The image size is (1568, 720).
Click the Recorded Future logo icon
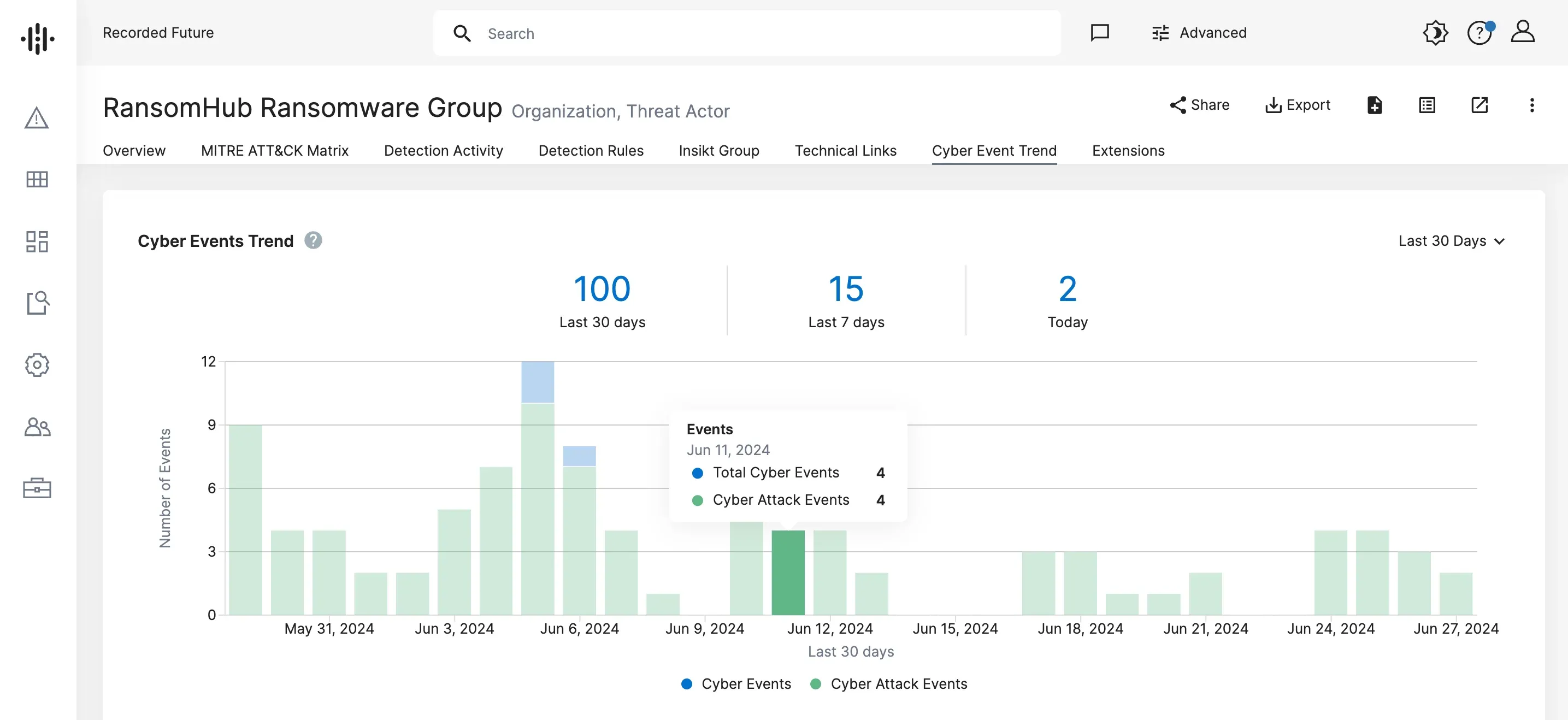pyautogui.click(x=37, y=38)
